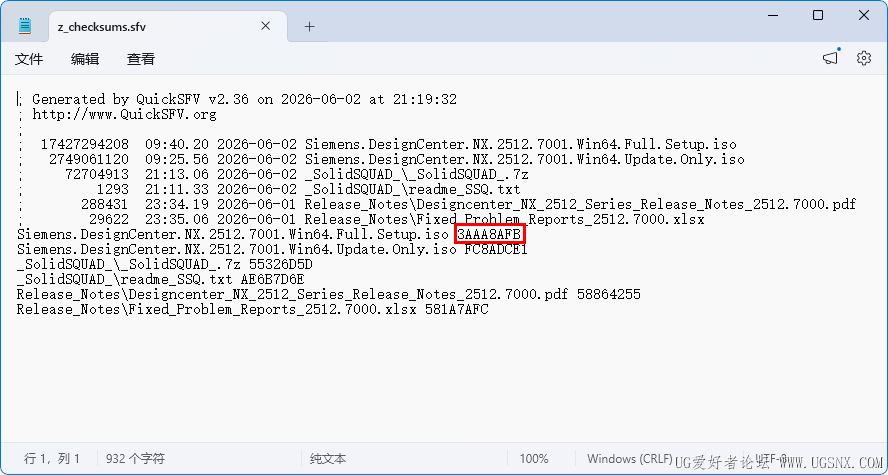Click the 100% zoom level indicator
Image resolution: width=888 pixels, height=475 pixels.
[x=533, y=459]
